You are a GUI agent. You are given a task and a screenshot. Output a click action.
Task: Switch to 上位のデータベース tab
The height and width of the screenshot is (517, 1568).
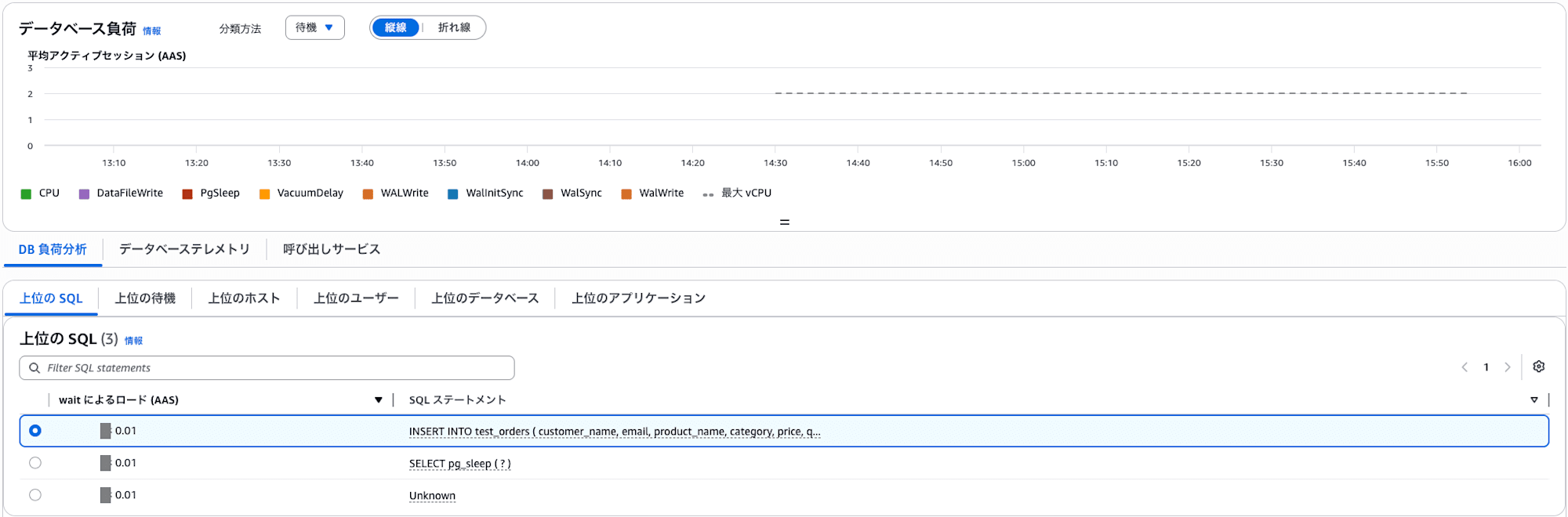[485, 298]
